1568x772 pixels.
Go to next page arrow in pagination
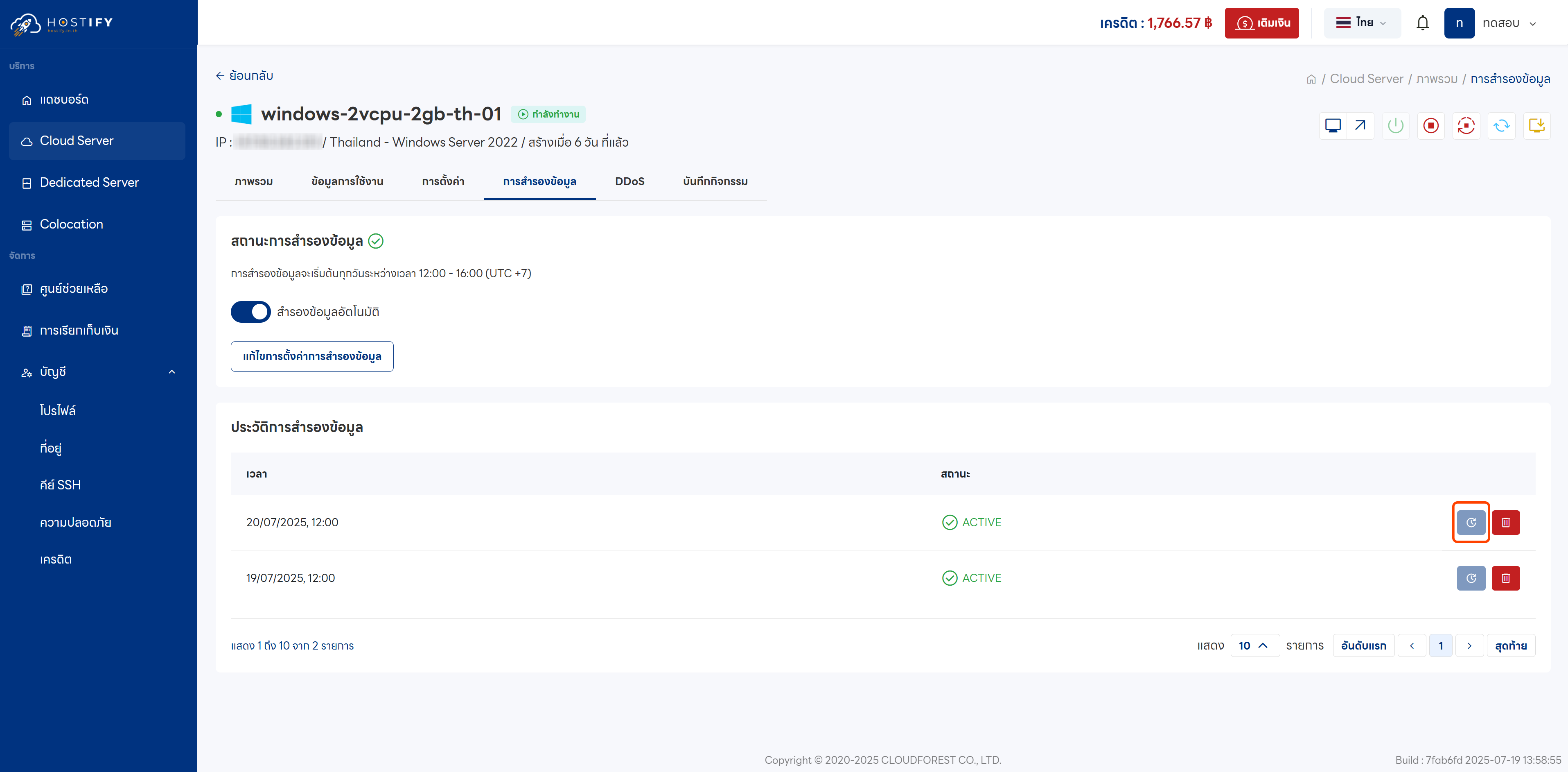coord(1469,645)
